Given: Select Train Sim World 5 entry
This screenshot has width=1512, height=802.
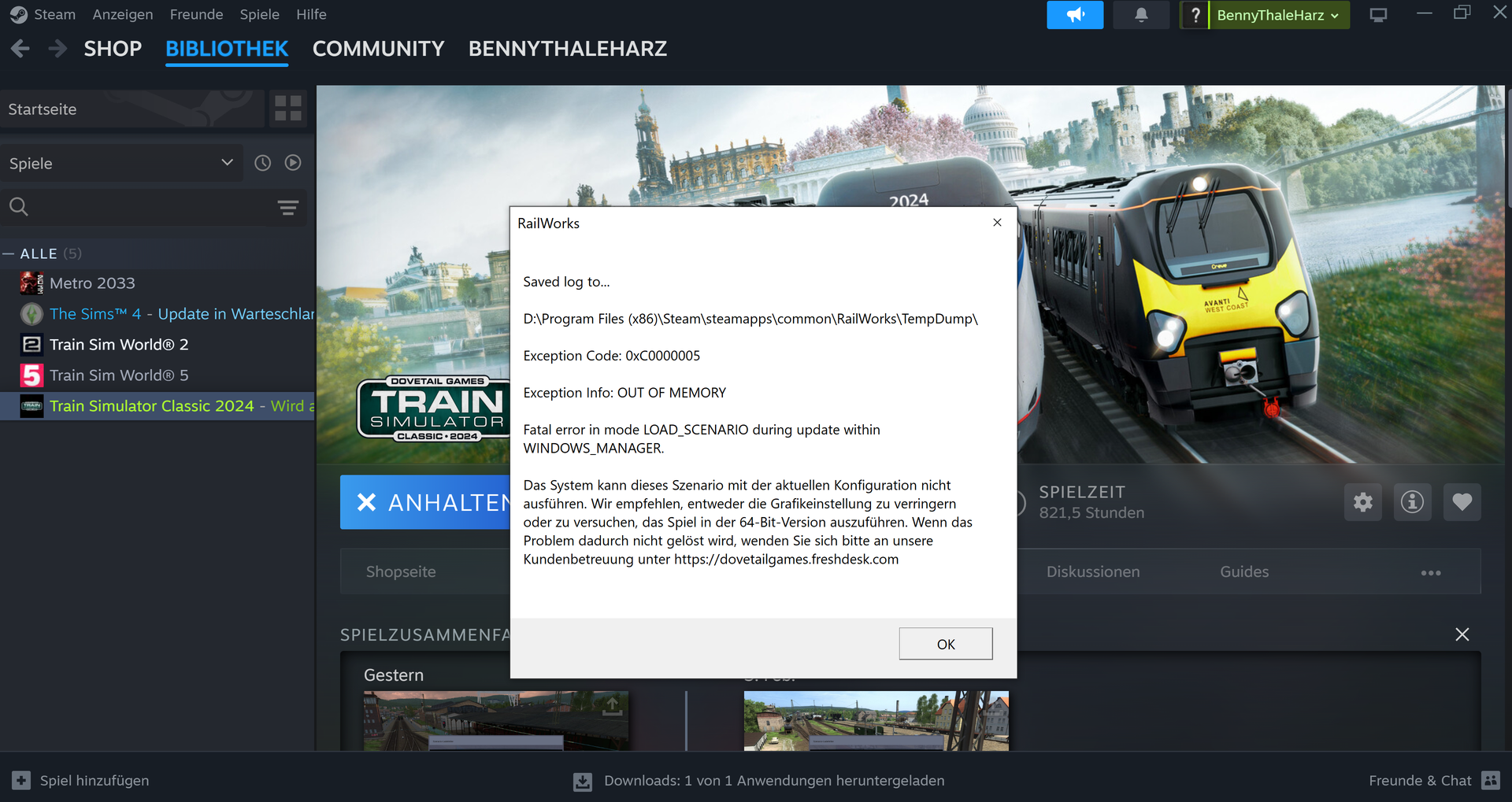Looking at the screenshot, I should coord(157,375).
